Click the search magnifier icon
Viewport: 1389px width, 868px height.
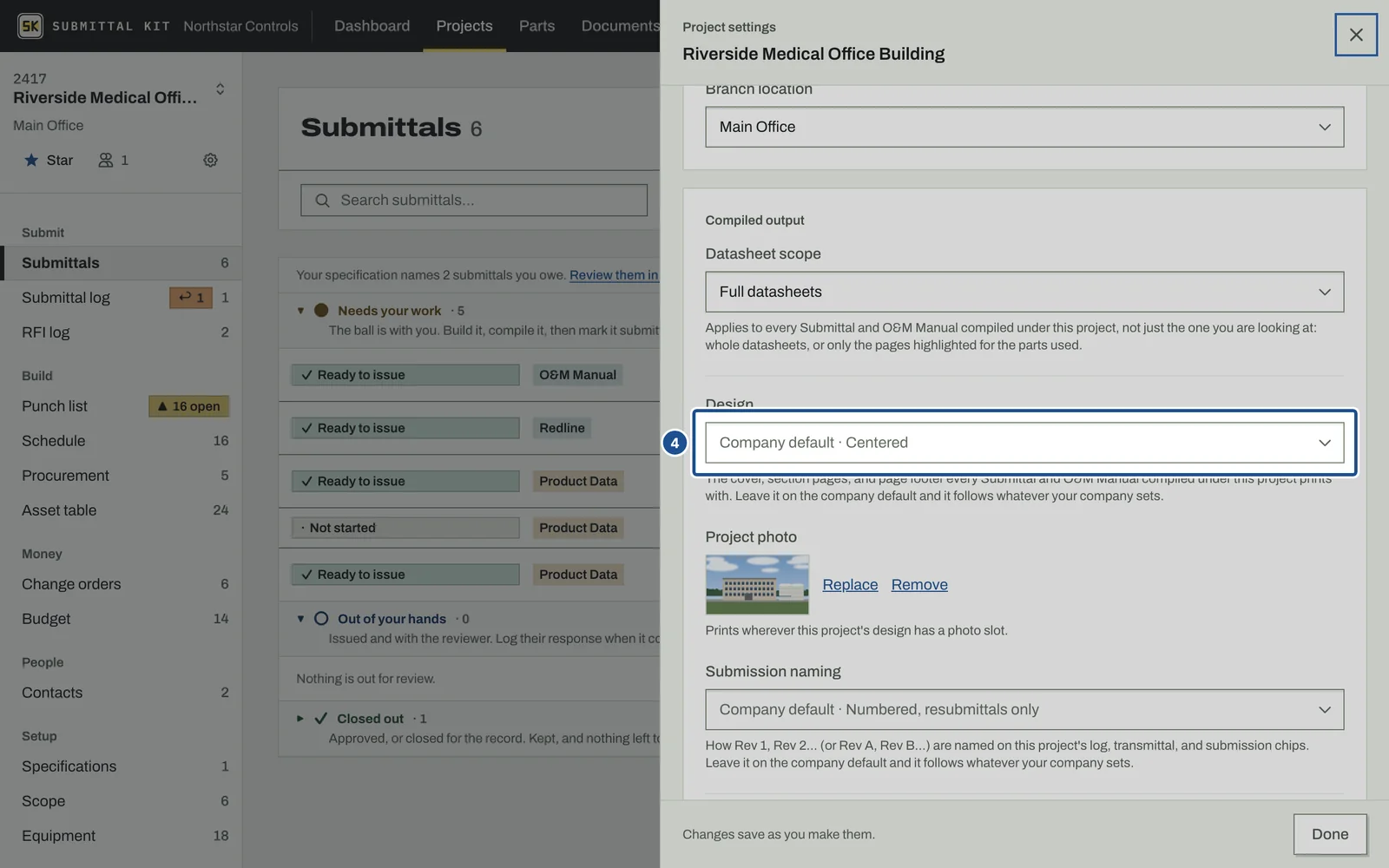click(x=322, y=201)
